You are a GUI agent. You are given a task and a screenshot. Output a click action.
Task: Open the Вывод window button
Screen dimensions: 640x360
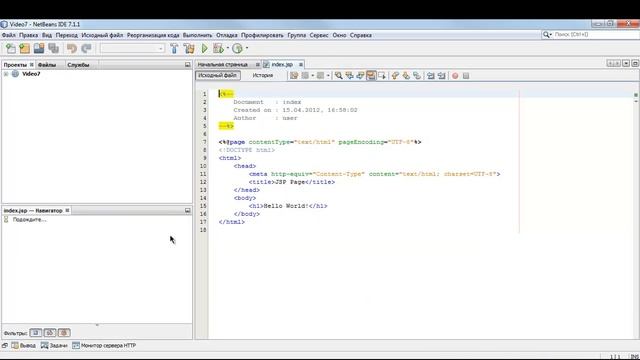coord(24,345)
